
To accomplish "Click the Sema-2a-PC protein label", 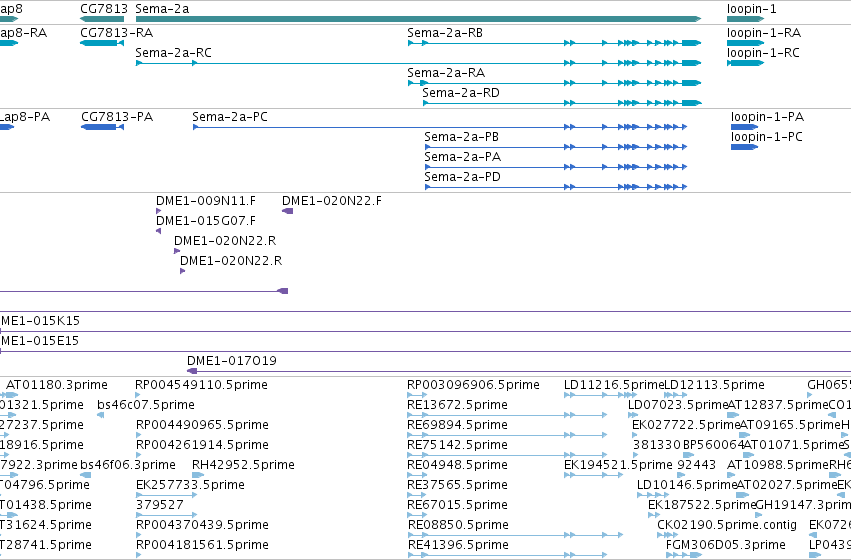I will (230, 117).
